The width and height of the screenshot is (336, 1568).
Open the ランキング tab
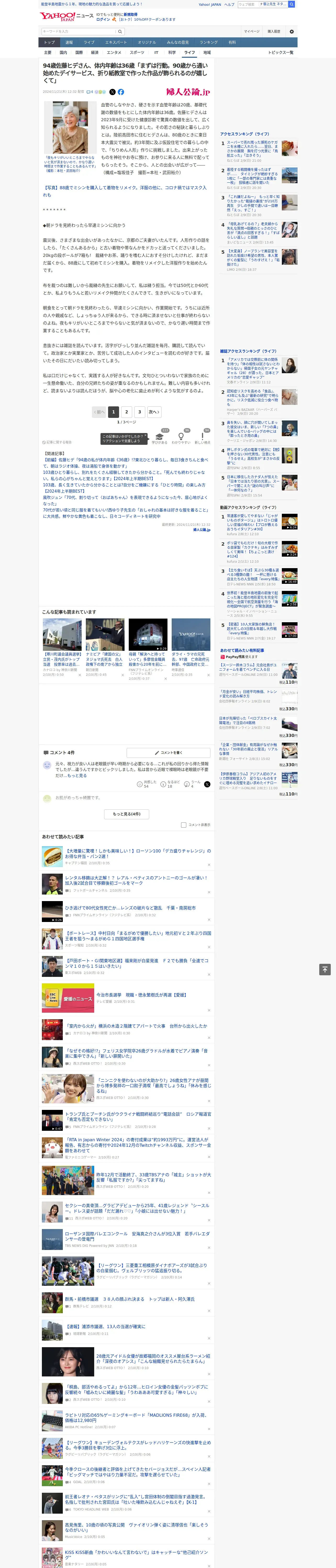coord(209,43)
